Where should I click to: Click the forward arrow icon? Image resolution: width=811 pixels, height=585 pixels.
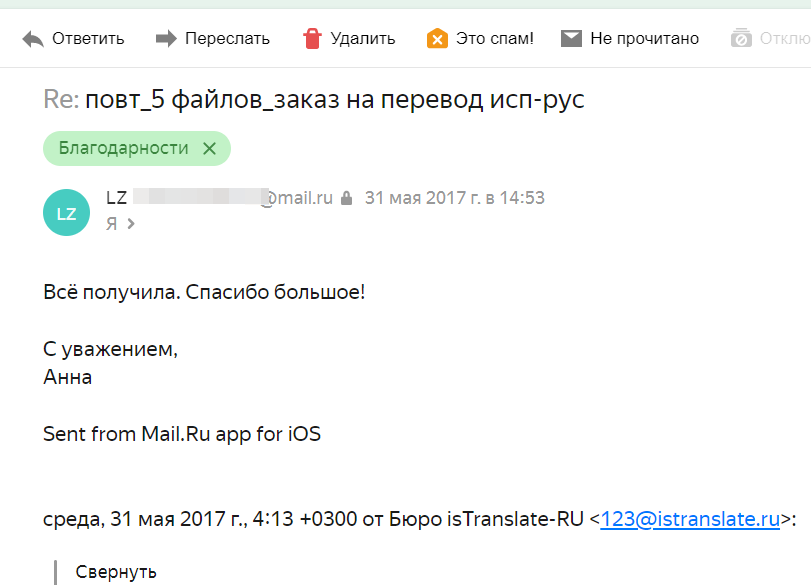coord(166,38)
